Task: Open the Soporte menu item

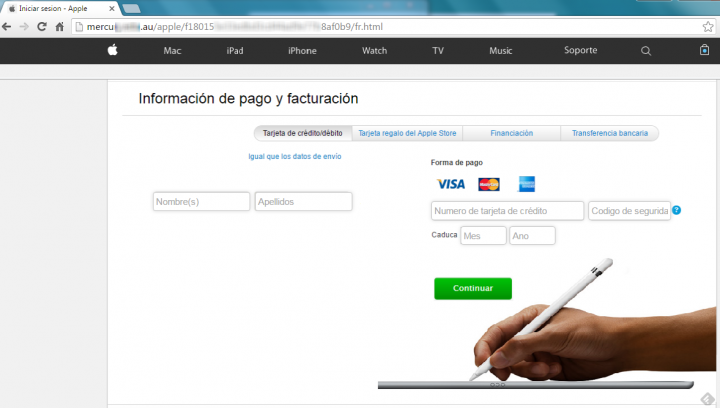Action: (x=580, y=50)
